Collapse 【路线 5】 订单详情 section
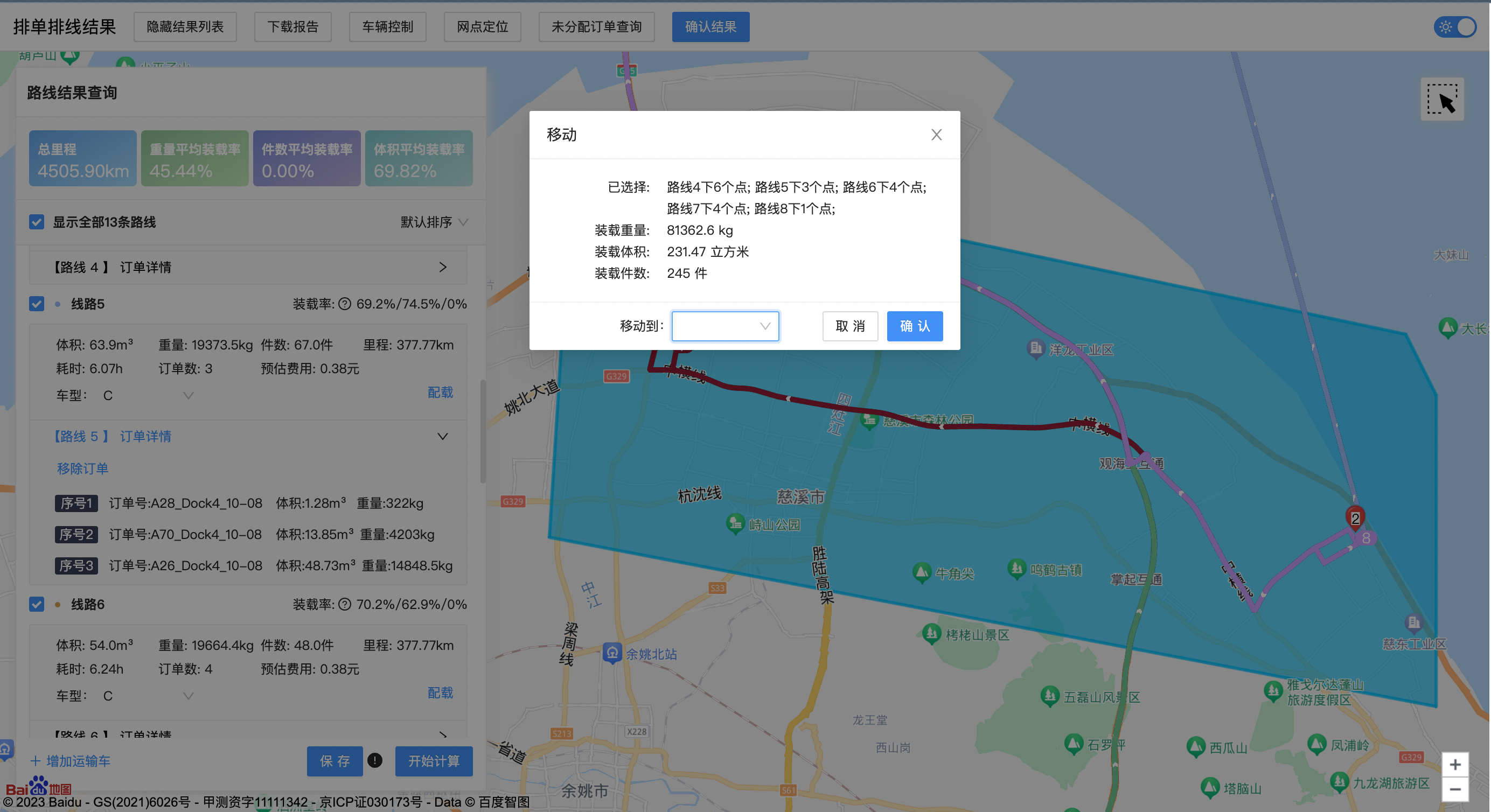Screen dimensions: 1491x812 click(442, 436)
